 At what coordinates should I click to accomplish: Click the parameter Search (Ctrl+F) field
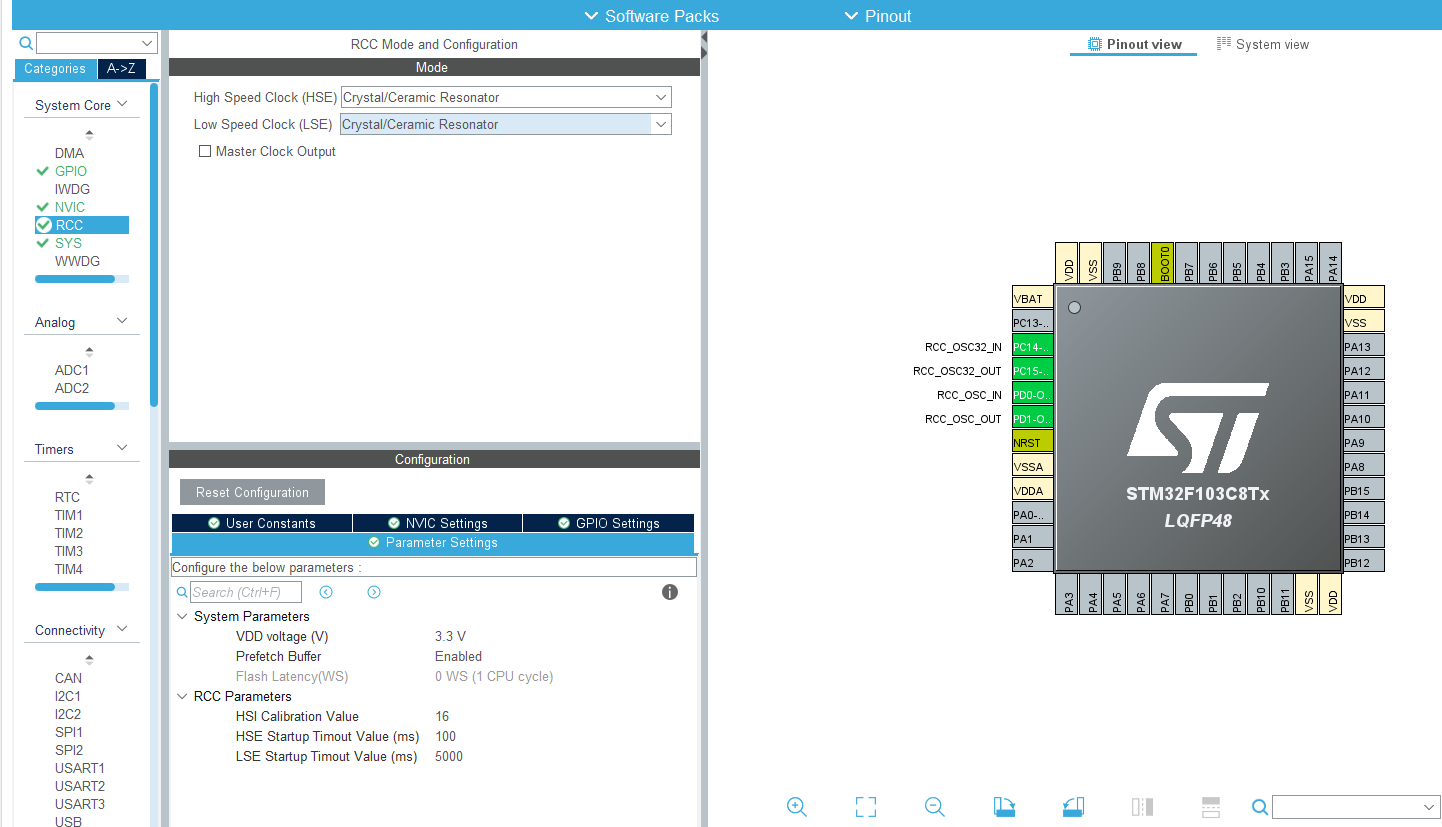(246, 592)
